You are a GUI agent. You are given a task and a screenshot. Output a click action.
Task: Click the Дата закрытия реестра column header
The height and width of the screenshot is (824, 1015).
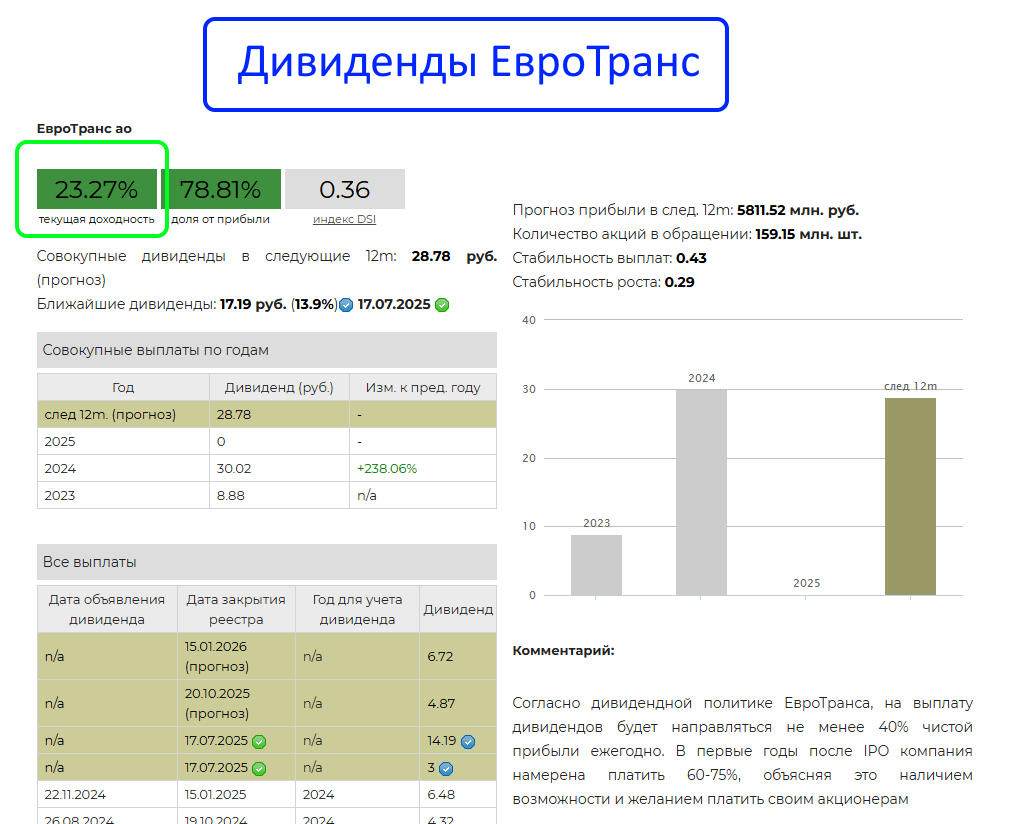tap(236, 609)
